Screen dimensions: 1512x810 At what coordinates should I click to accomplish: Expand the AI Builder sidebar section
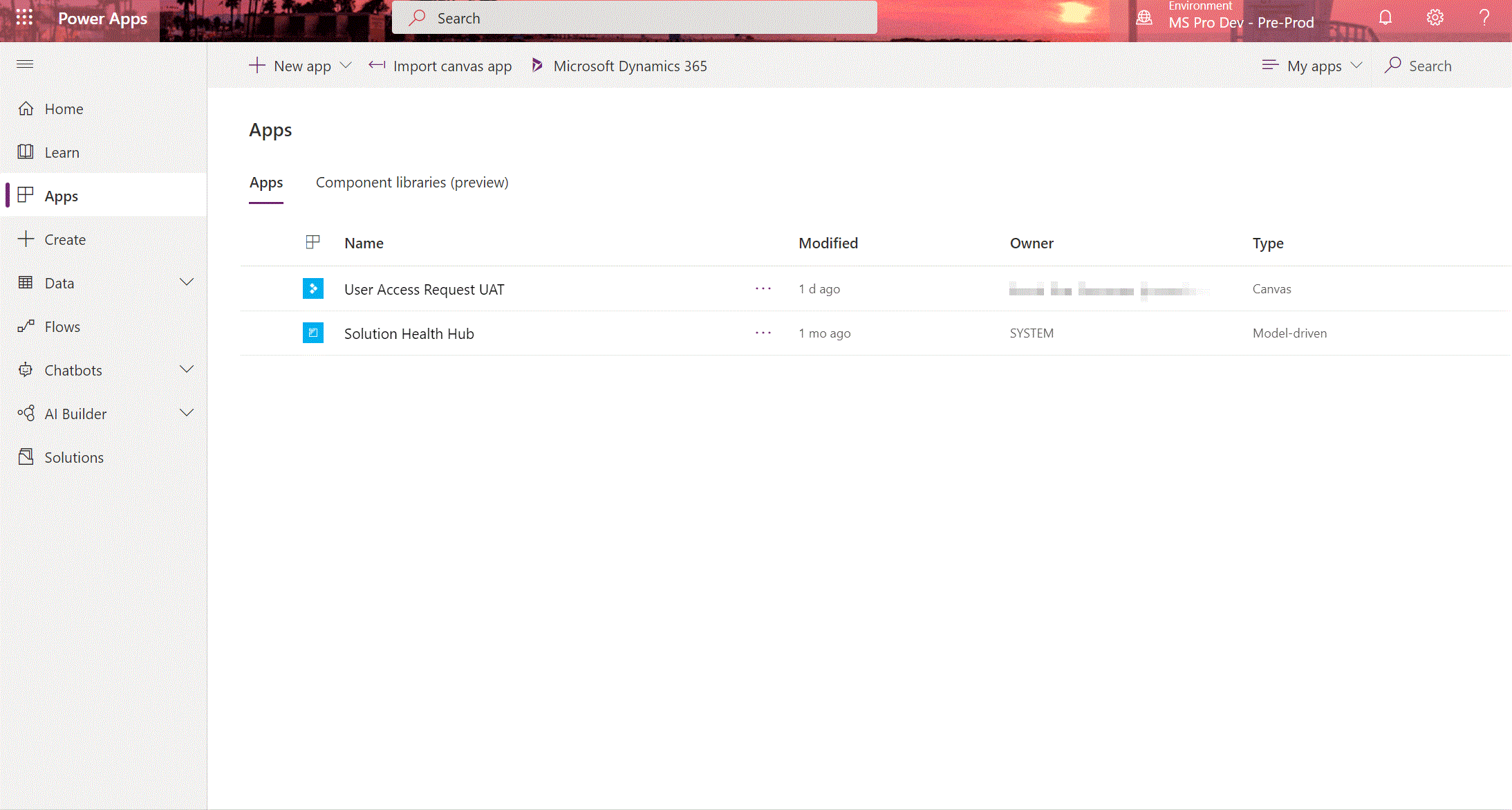(x=187, y=413)
